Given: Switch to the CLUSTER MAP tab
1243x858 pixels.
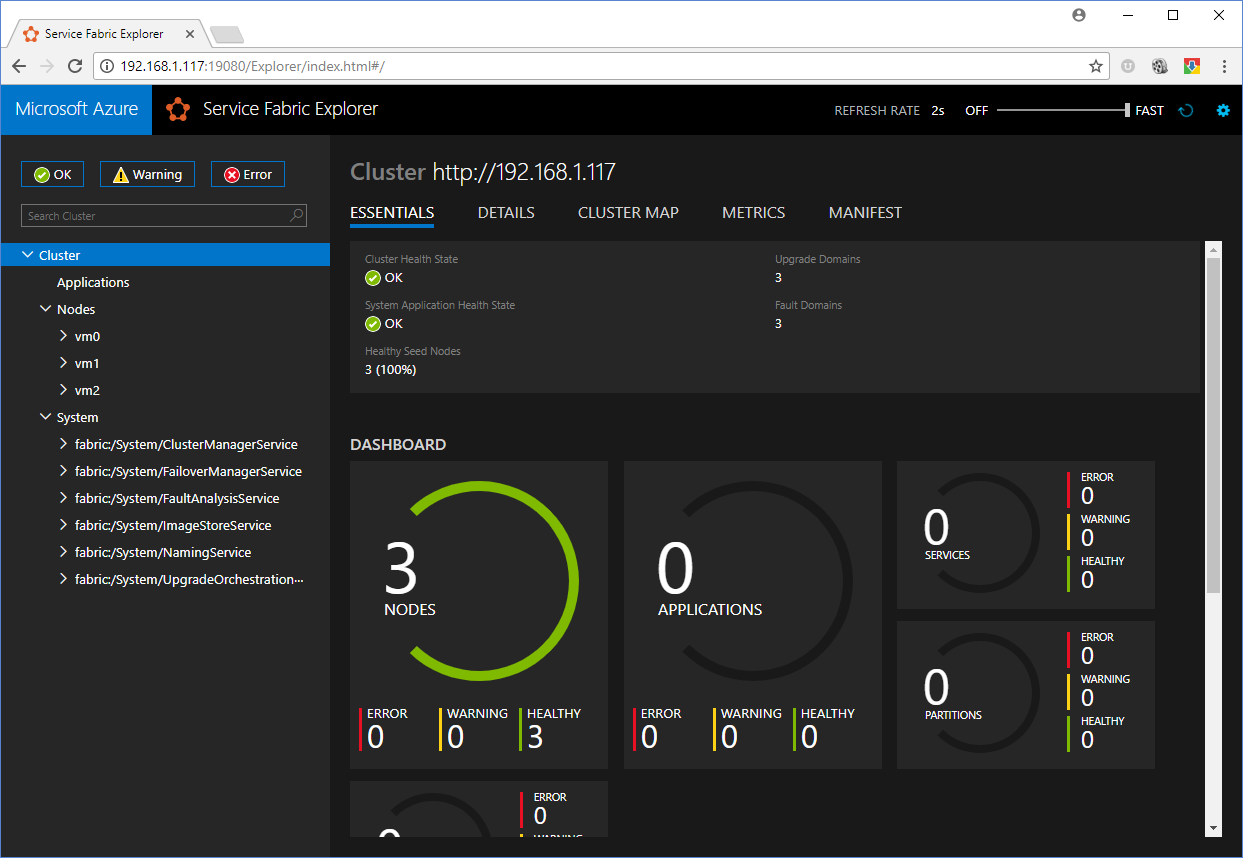Looking at the screenshot, I should point(628,213).
